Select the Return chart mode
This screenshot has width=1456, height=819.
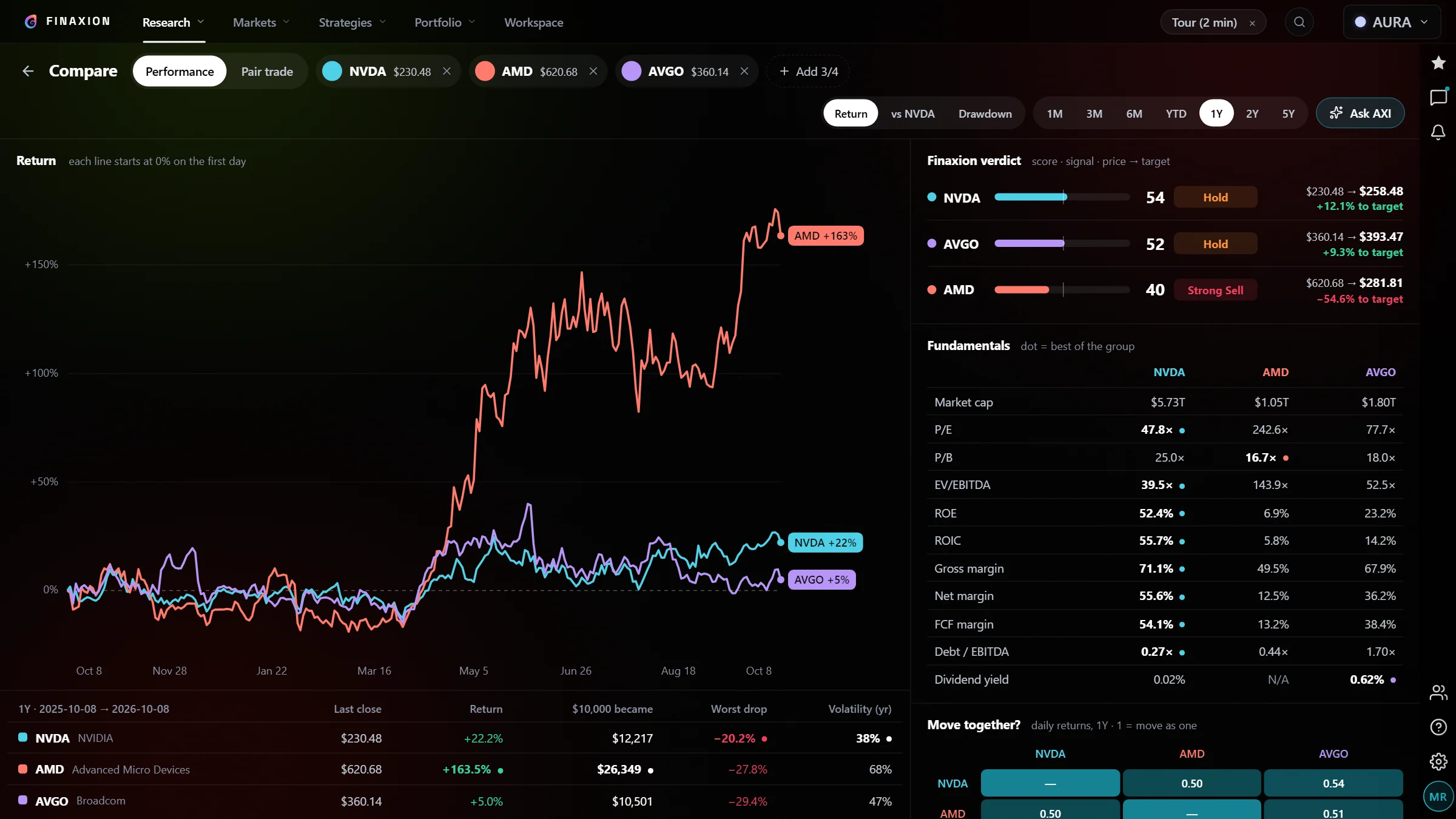click(851, 113)
